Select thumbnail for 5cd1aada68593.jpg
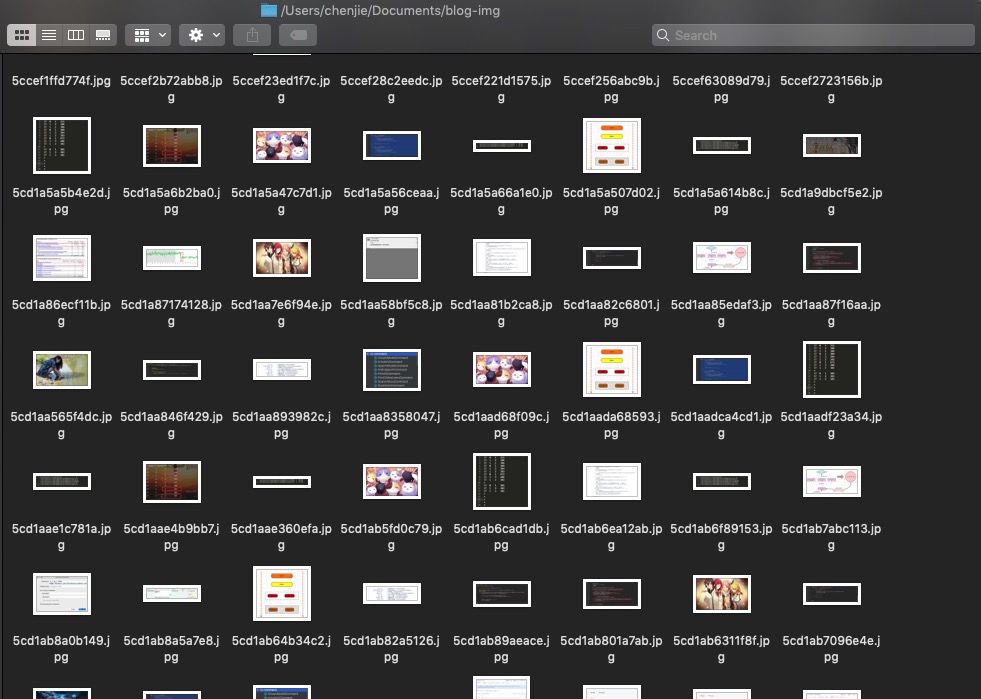Screen dimensions: 981x699 coord(612,369)
